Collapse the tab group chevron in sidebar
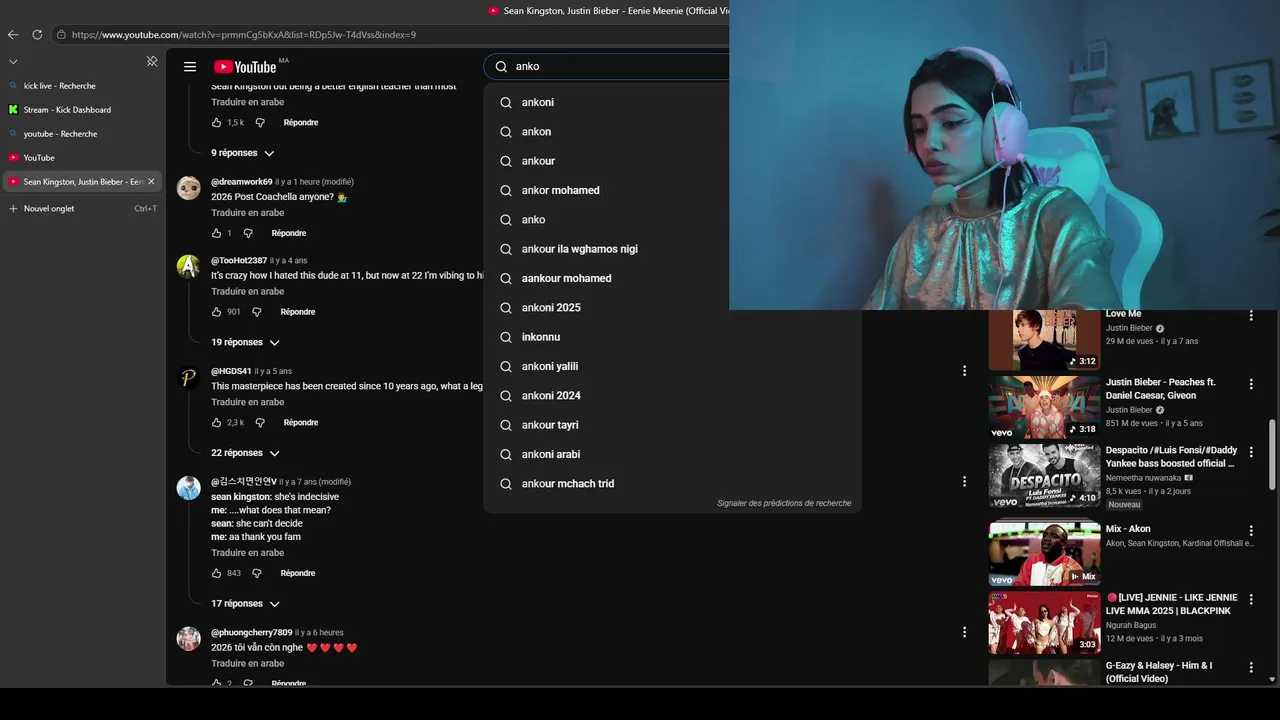Screen dimensions: 1280x720 click(x=13, y=61)
